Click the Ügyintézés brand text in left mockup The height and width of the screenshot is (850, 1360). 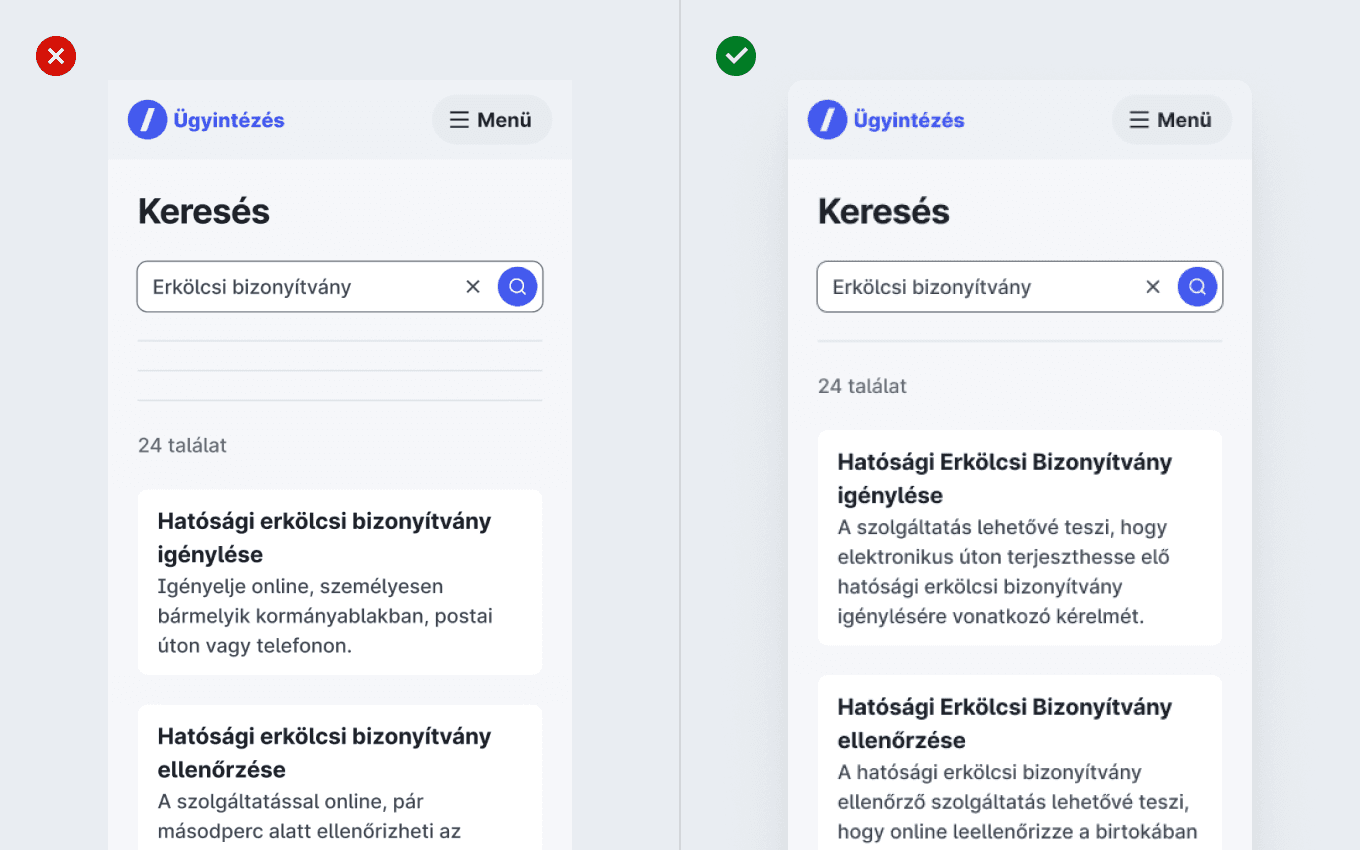229,120
